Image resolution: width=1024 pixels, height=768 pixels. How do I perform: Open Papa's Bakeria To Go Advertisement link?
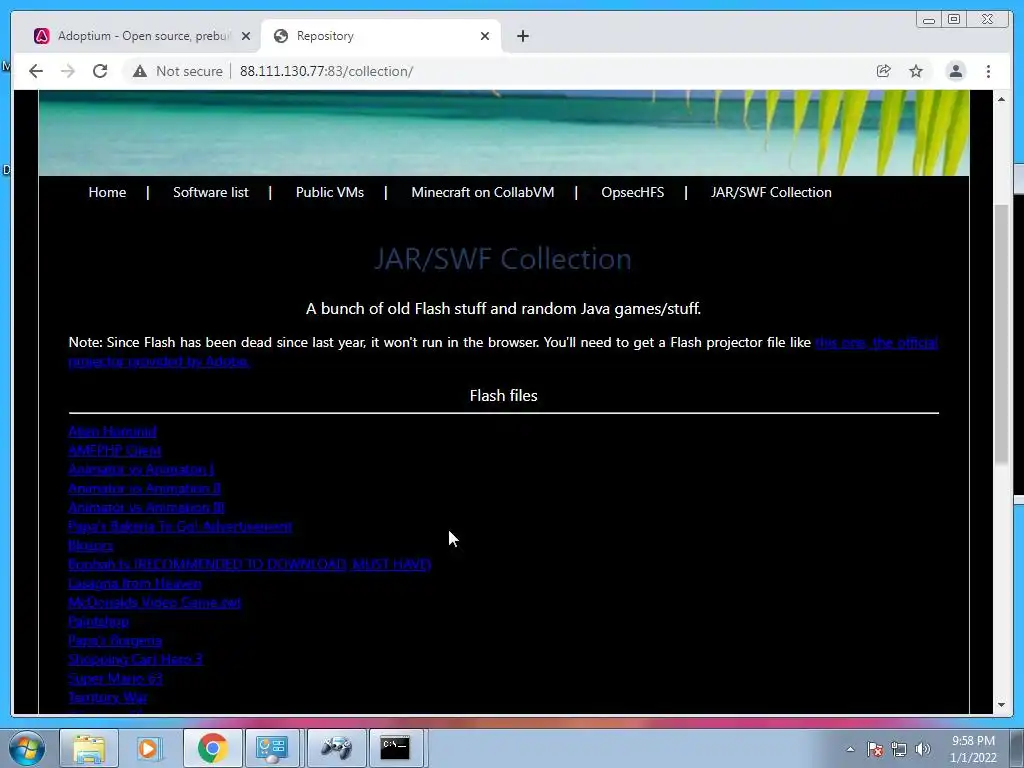click(x=180, y=526)
